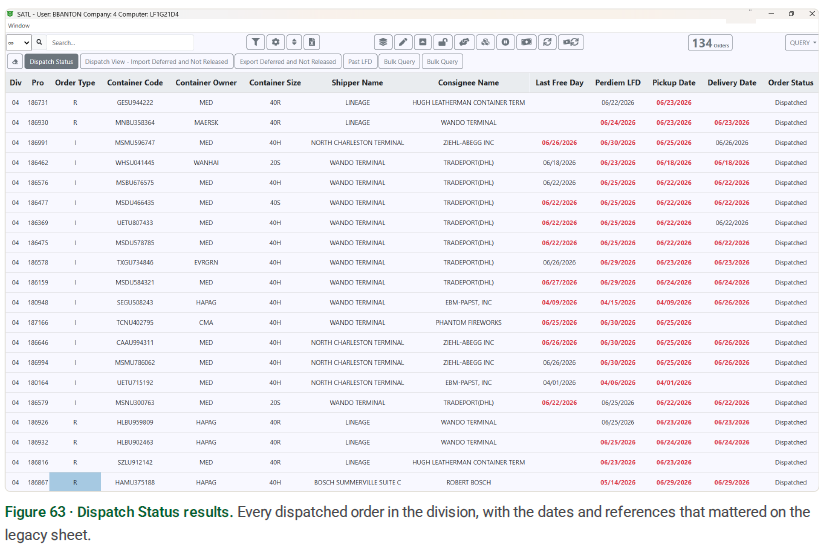Click the document export icon
Viewport: 821px width, 546px height.
pyautogui.click(x=312, y=42)
